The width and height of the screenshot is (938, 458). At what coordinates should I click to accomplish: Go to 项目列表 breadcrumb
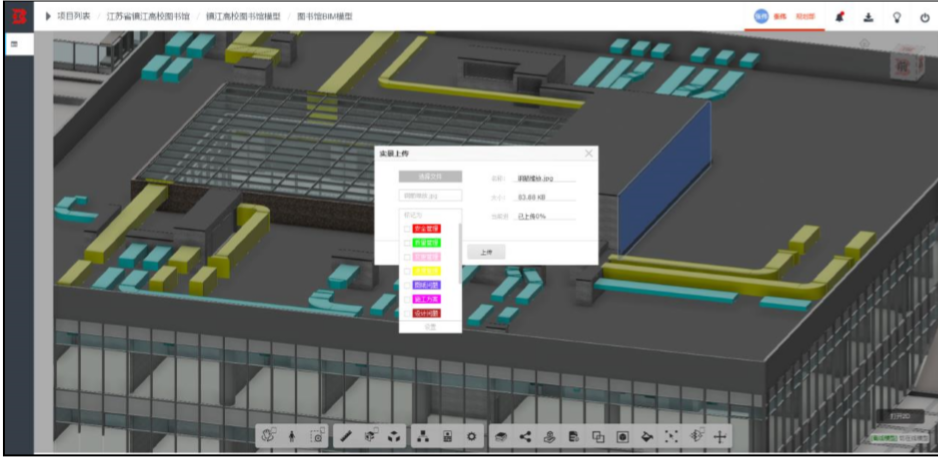tap(74, 17)
